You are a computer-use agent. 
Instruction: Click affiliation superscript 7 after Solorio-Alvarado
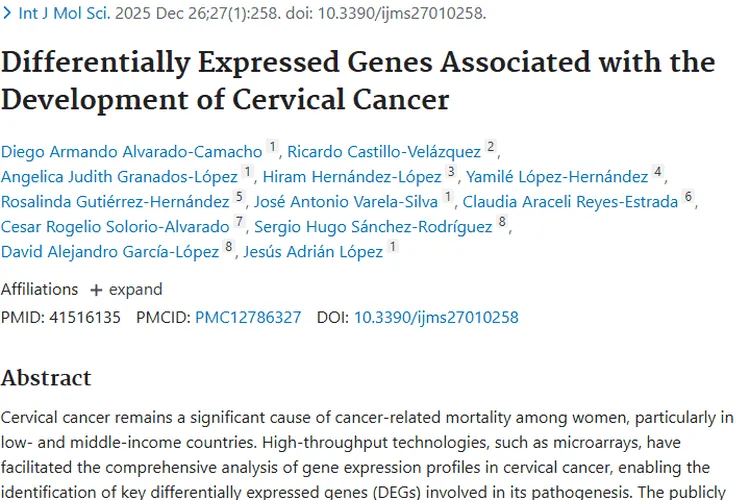239,223
